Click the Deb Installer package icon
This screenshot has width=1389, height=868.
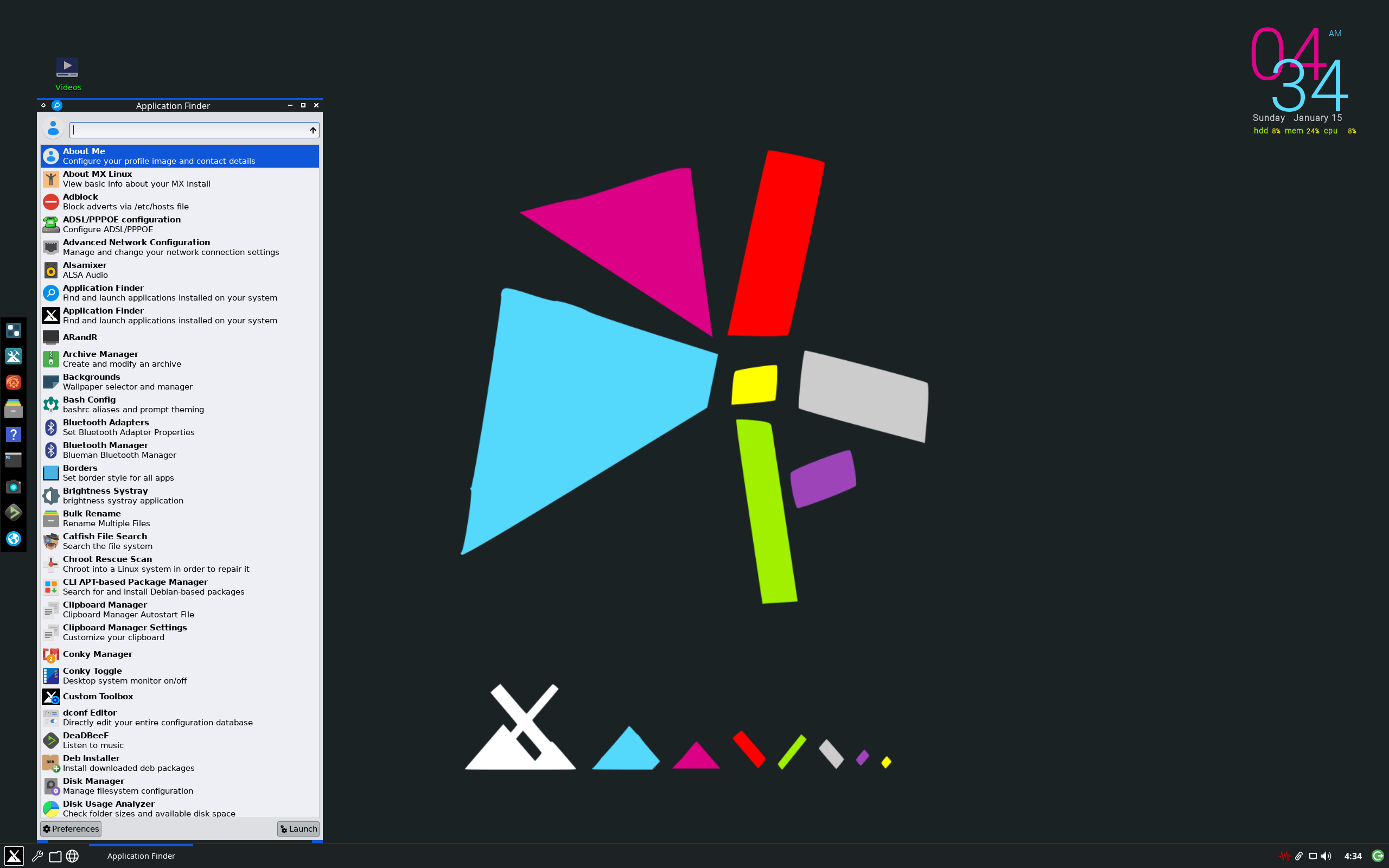[x=50, y=763]
